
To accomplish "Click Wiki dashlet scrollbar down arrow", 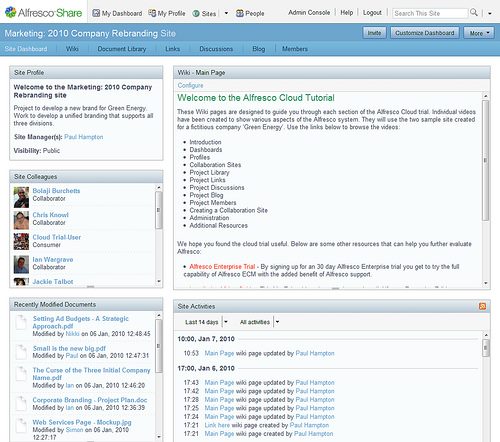I will click(486, 283).
